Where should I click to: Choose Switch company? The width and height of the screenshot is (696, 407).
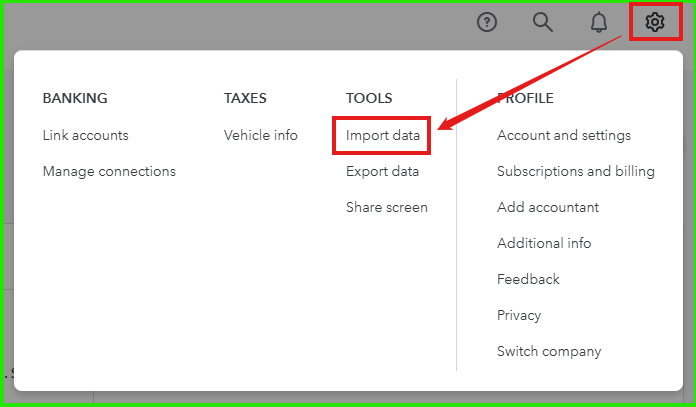[549, 351]
